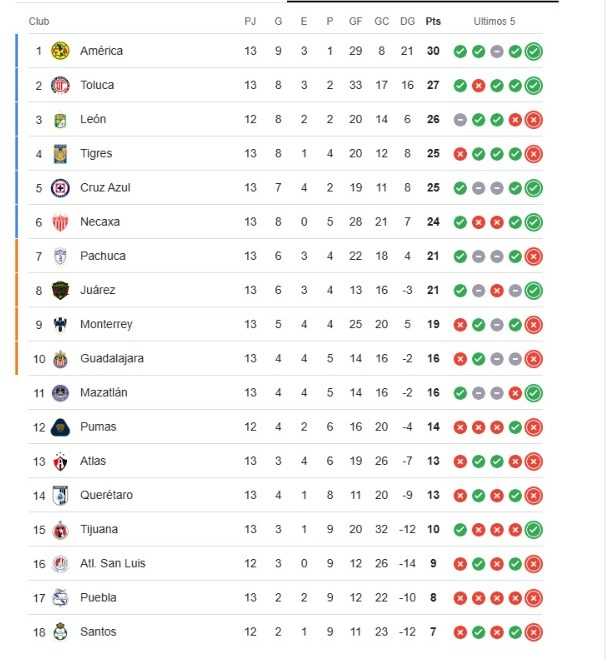Click América's latest win result circle
The height and width of the screenshot is (660, 608).
533,51
